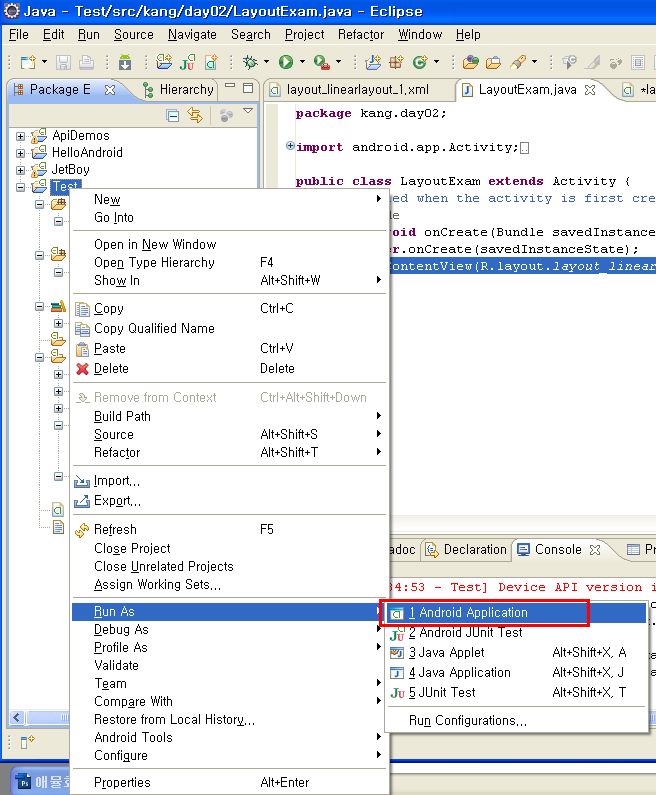Choose 1 Android Application from Run As
The height and width of the screenshot is (795, 656).
[x=516, y=612]
